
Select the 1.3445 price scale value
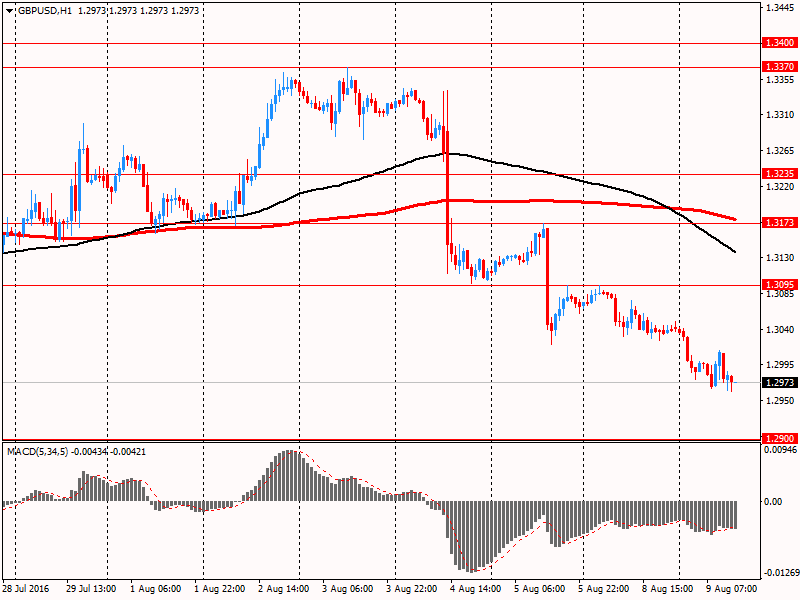[x=780, y=7]
